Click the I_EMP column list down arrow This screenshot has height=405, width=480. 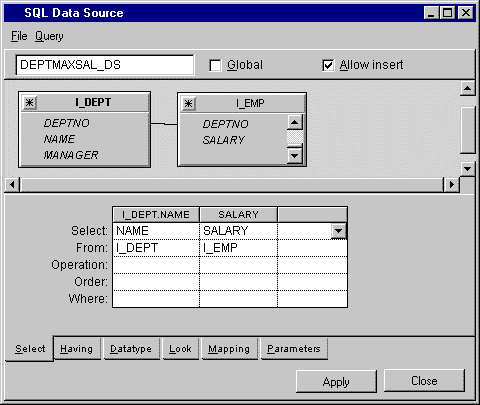tap(295, 155)
